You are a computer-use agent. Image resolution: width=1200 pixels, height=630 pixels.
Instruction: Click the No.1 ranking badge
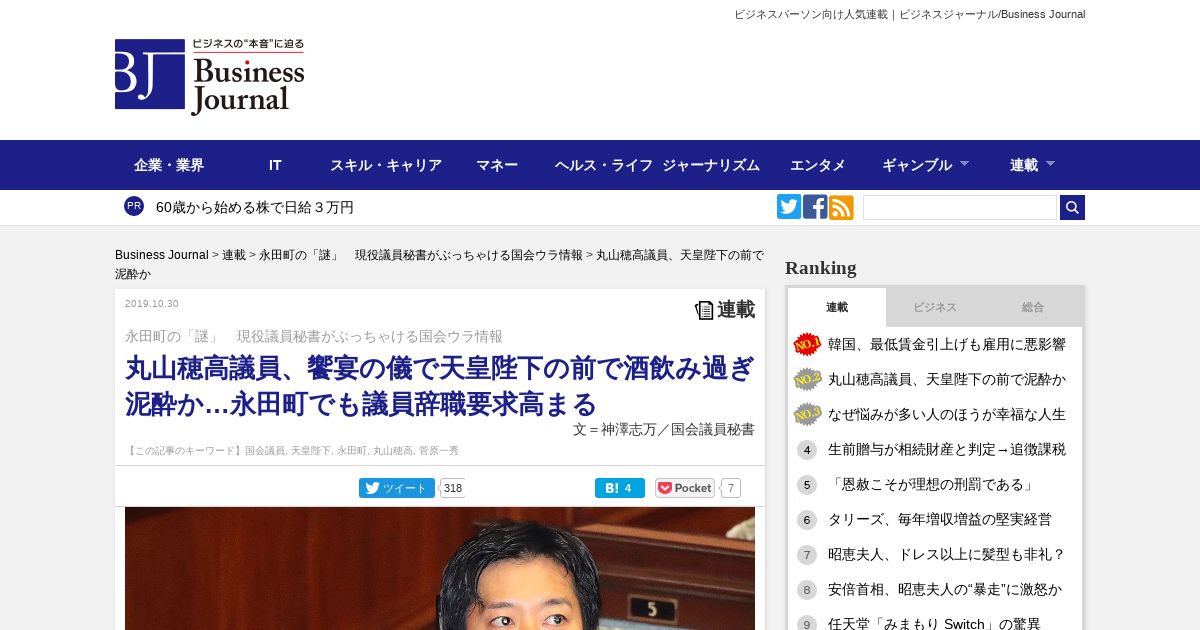pyautogui.click(x=807, y=344)
